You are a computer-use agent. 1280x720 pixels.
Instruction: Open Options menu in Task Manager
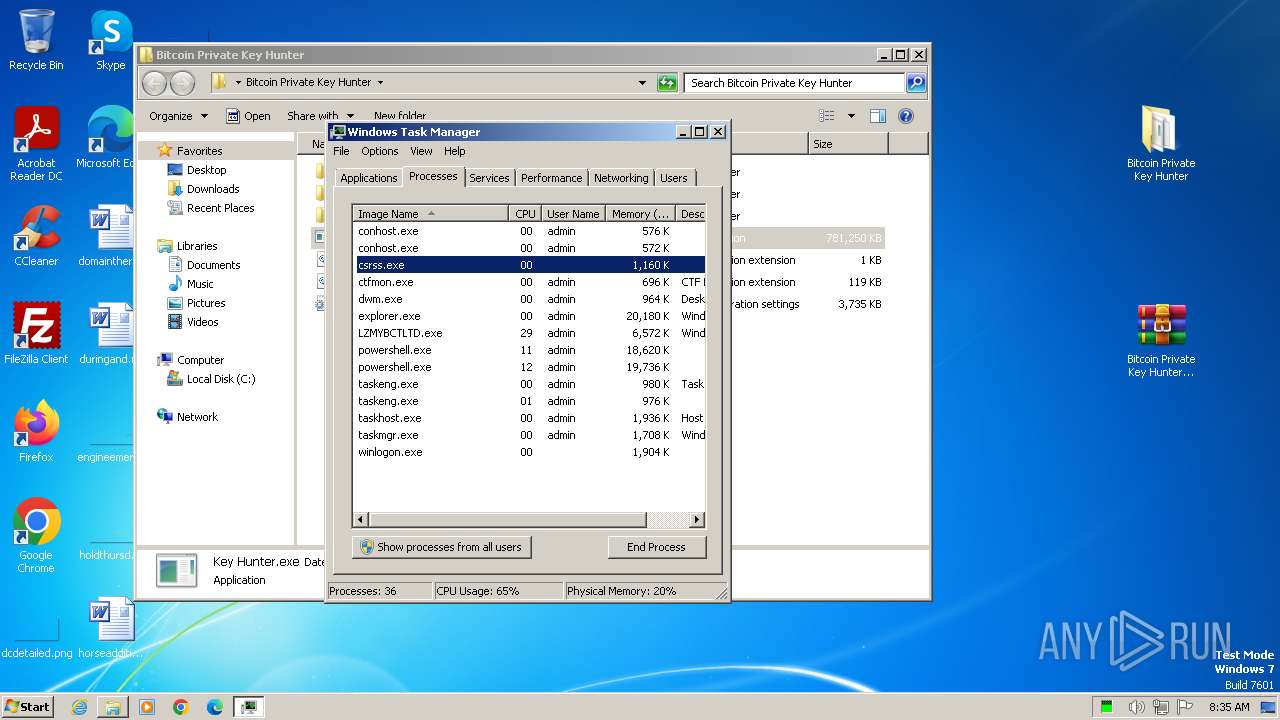click(x=379, y=151)
